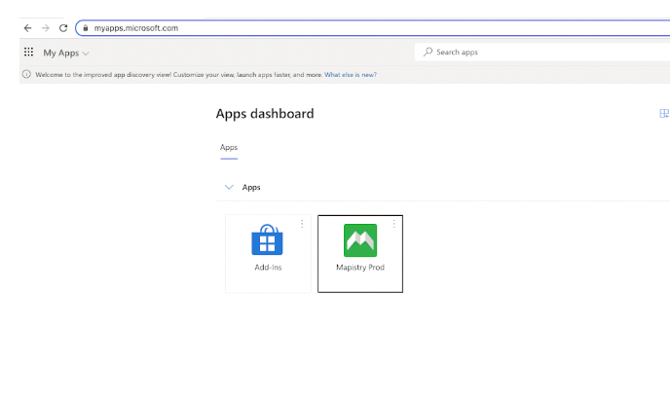Image resolution: width=670 pixels, height=399 pixels.
Task: Select the Apps tab
Action: (x=229, y=148)
